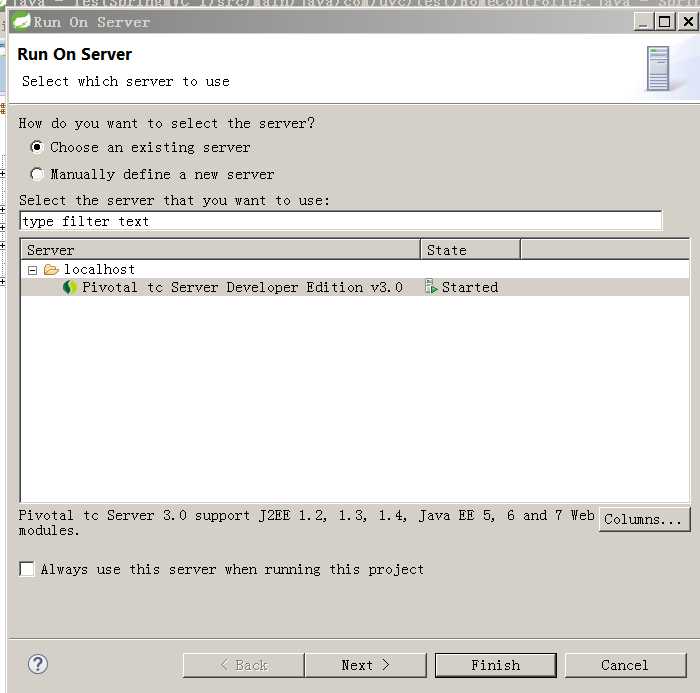This screenshot has width=700, height=693.
Task: Click the Pivotal tc Server leaf icon
Action: point(69,287)
